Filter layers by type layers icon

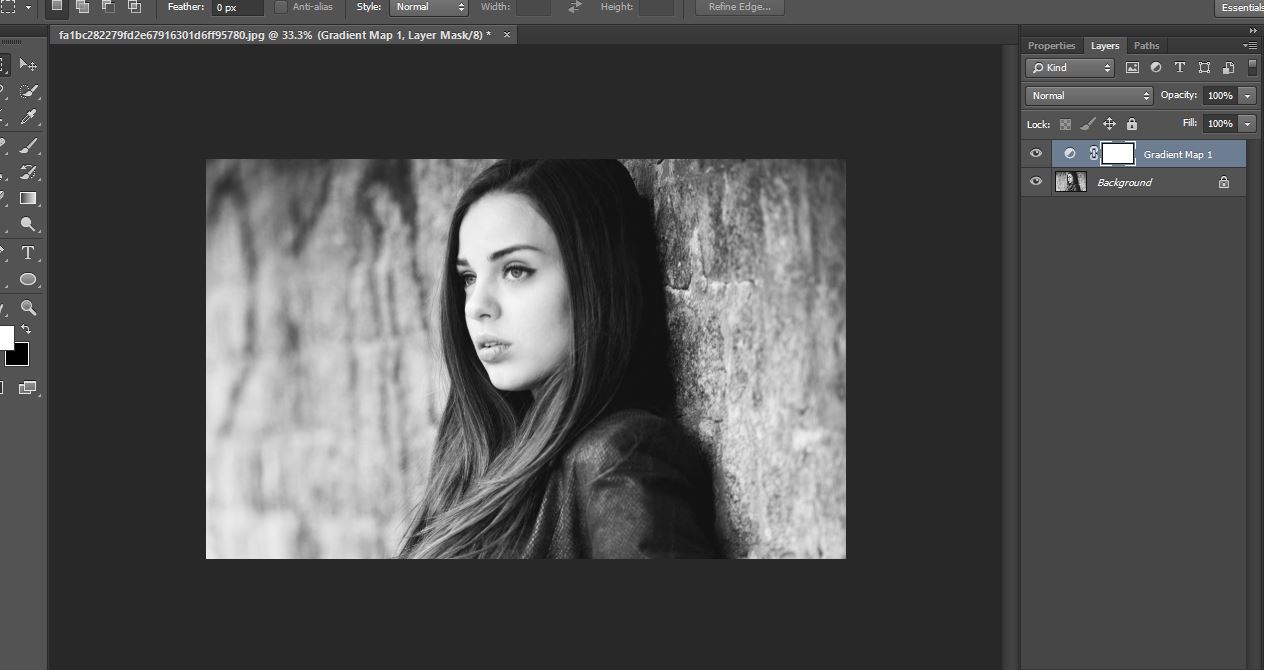click(1180, 68)
